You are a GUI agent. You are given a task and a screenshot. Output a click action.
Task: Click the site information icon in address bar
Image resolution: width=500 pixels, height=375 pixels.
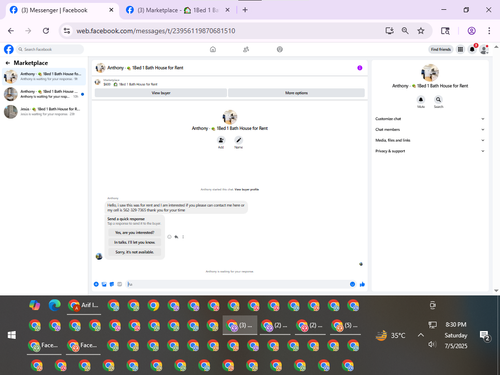pos(67,31)
